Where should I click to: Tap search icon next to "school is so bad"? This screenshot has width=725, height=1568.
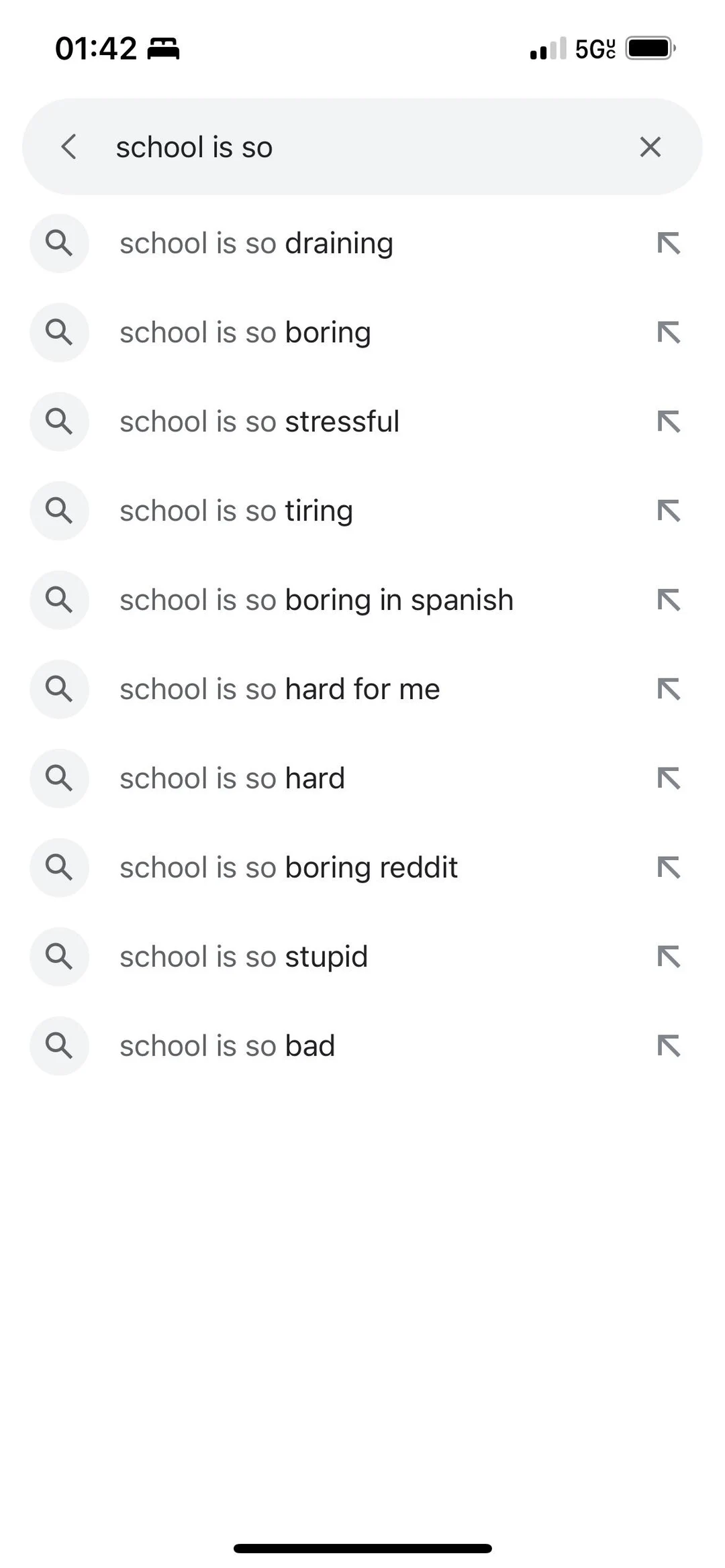(x=59, y=1046)
